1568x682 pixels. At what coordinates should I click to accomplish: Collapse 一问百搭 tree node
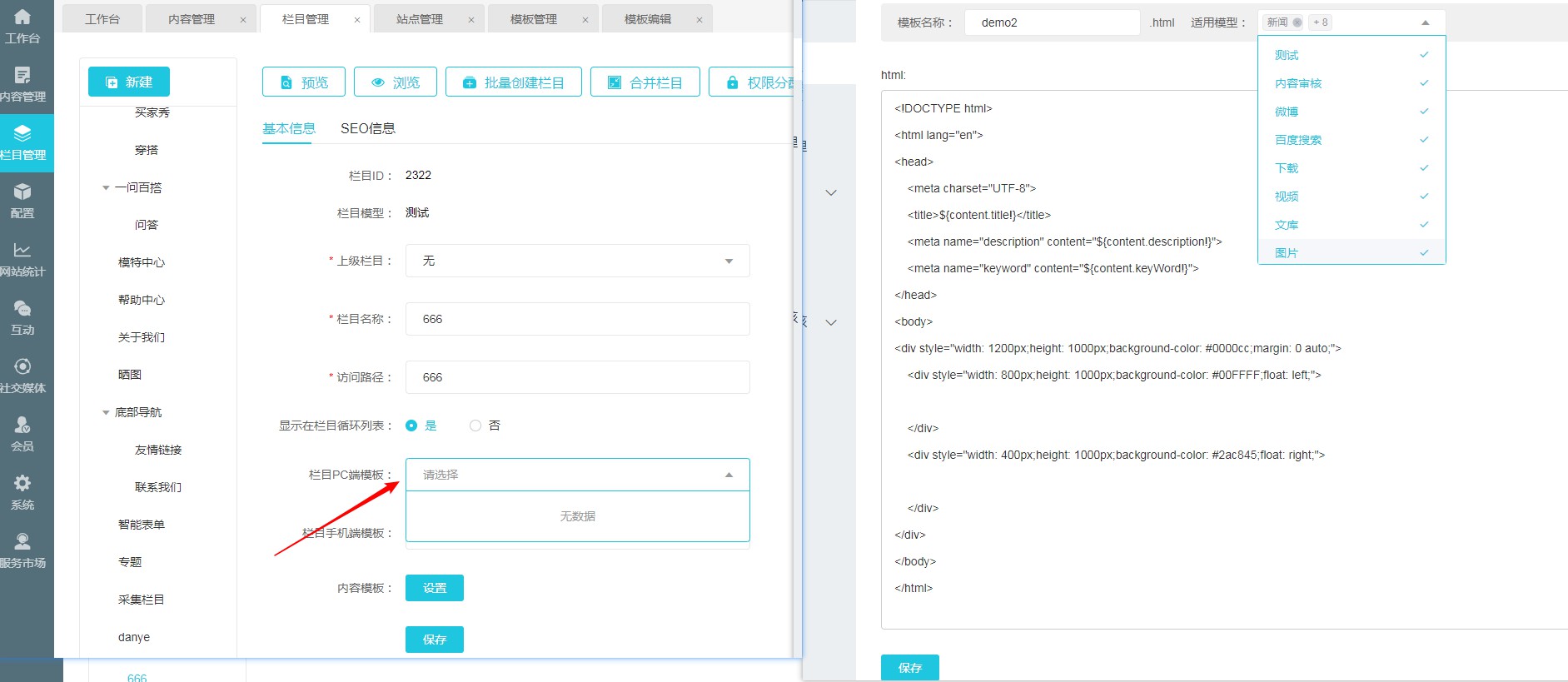click(x=106, y=188)
